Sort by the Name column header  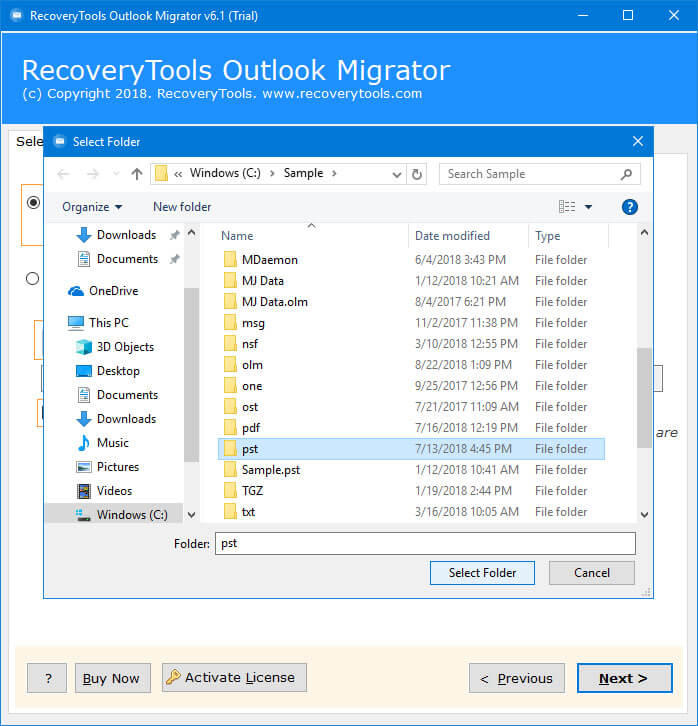[x=237, y=236]
